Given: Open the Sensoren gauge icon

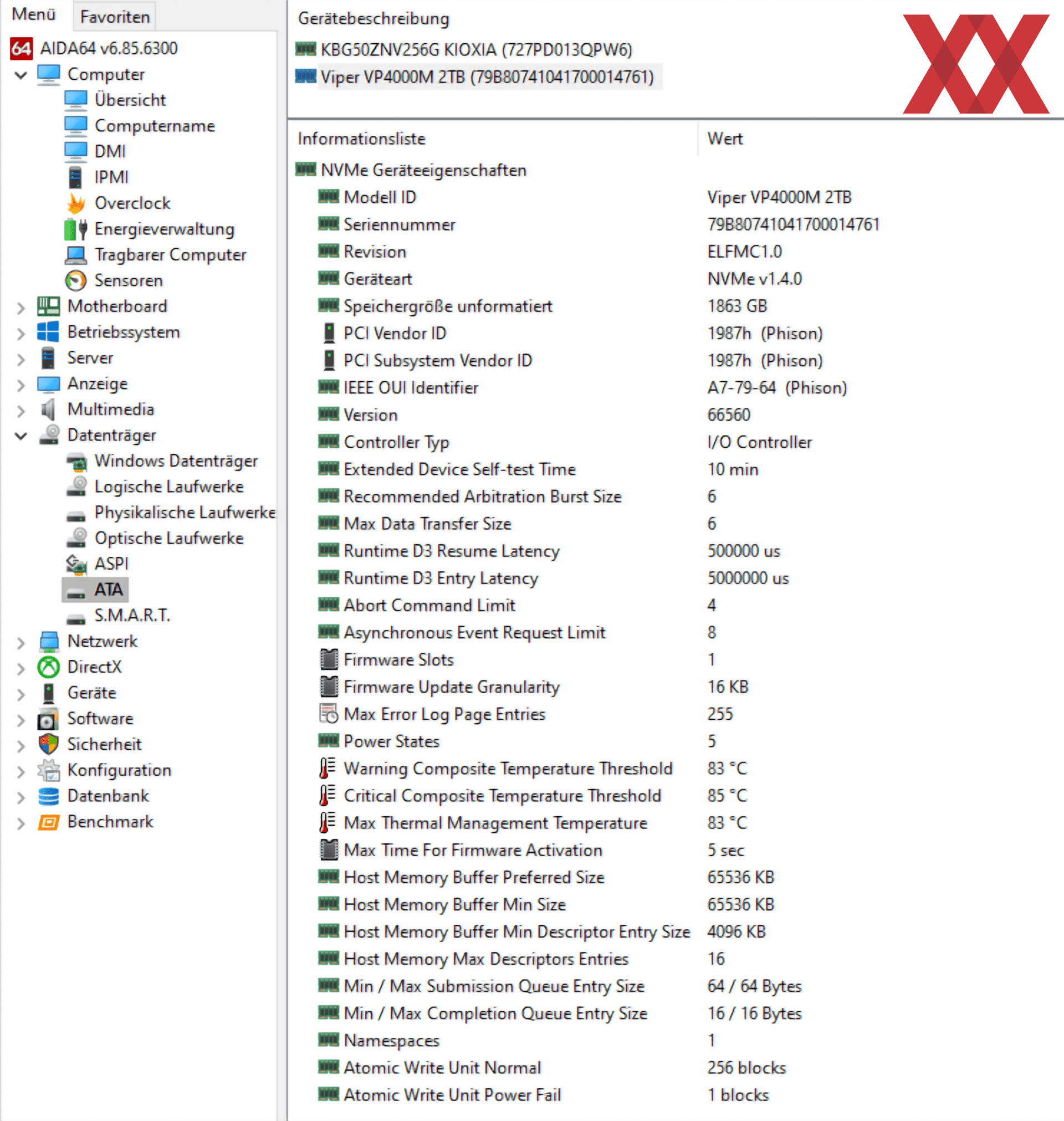Looking at the screenshot, I should coord(75,281).
